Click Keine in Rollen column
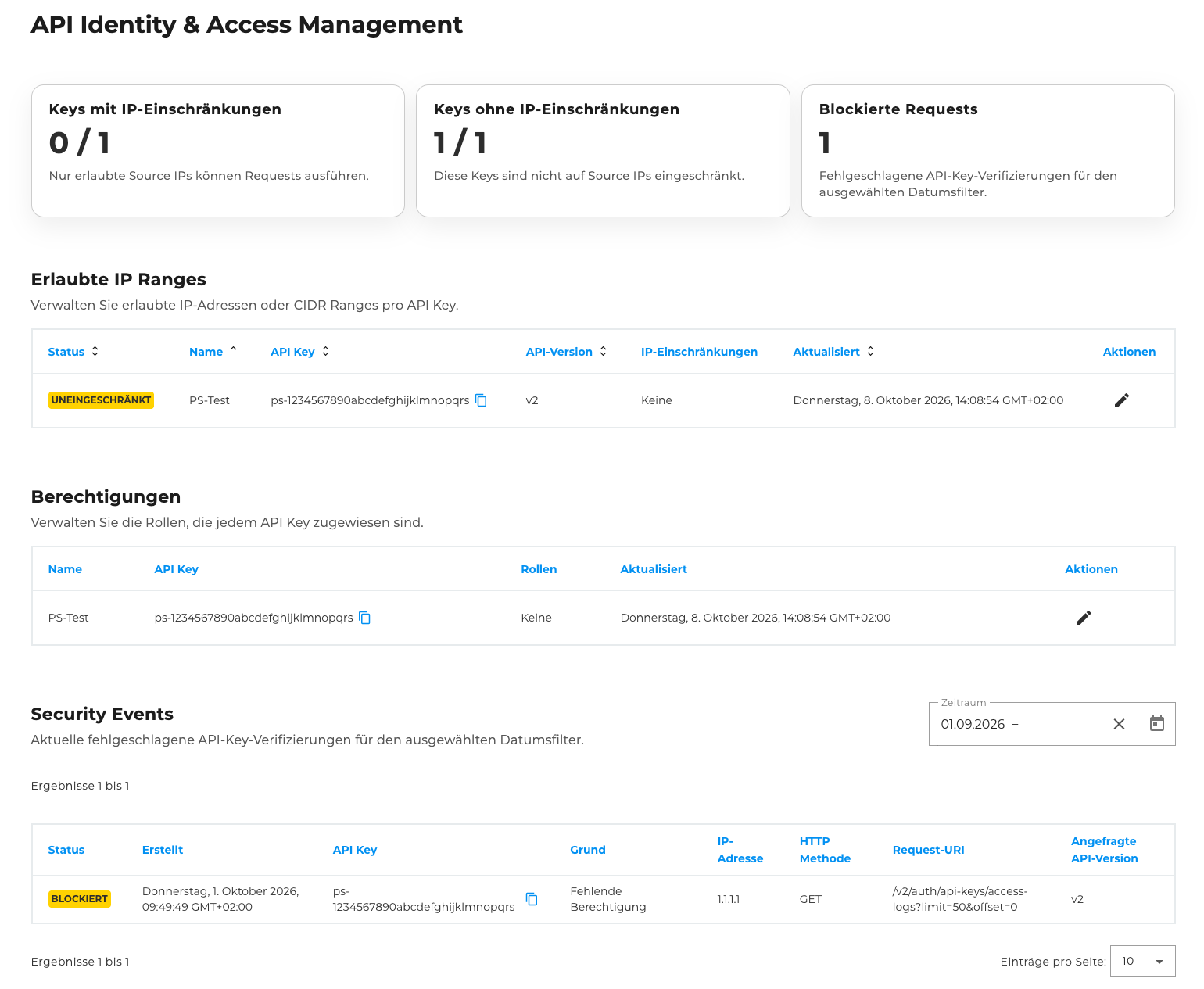Viewport: 1204px width, 989px height. click(536, 618)
